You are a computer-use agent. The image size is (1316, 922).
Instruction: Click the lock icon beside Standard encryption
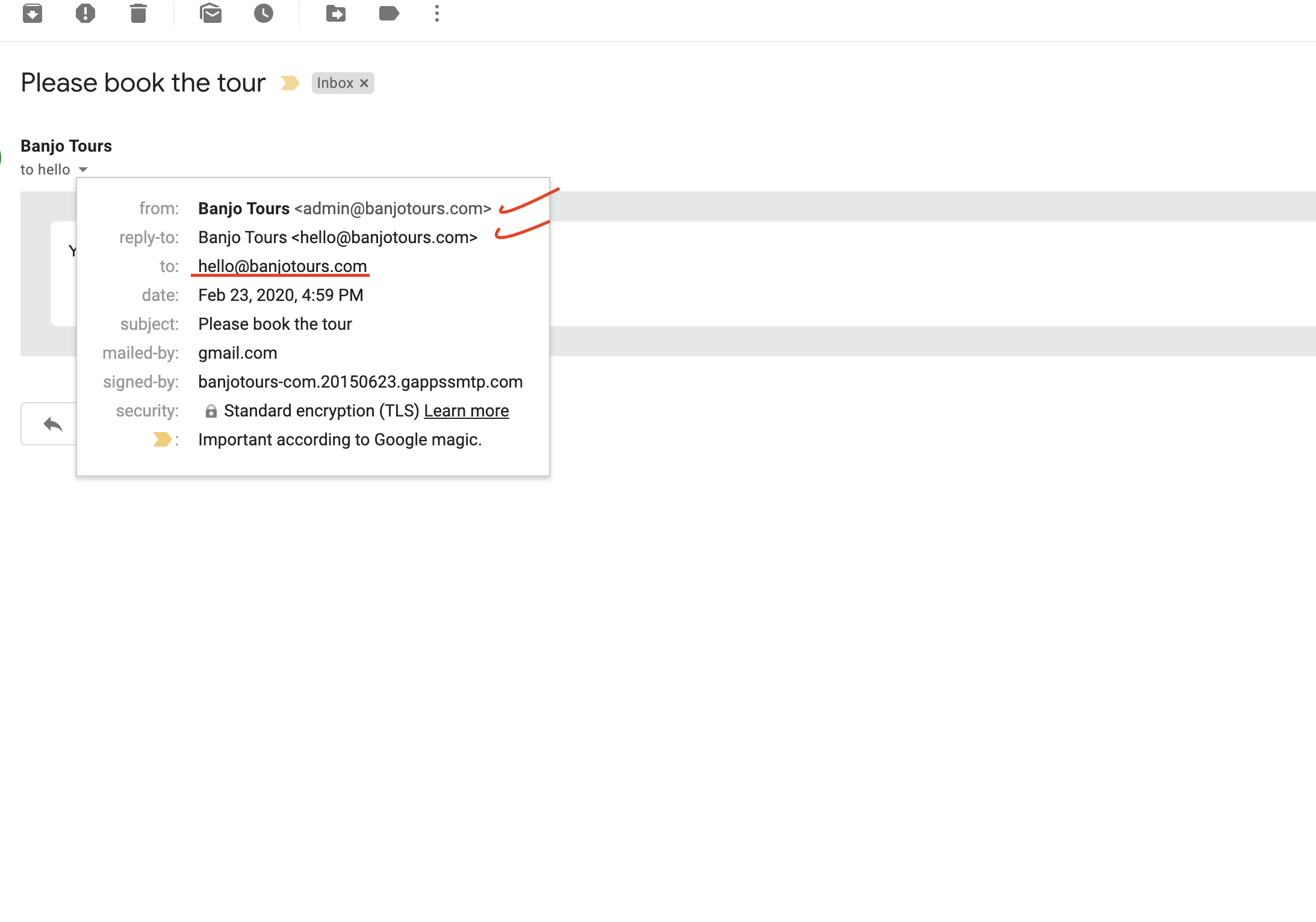(x=211, y=411)
